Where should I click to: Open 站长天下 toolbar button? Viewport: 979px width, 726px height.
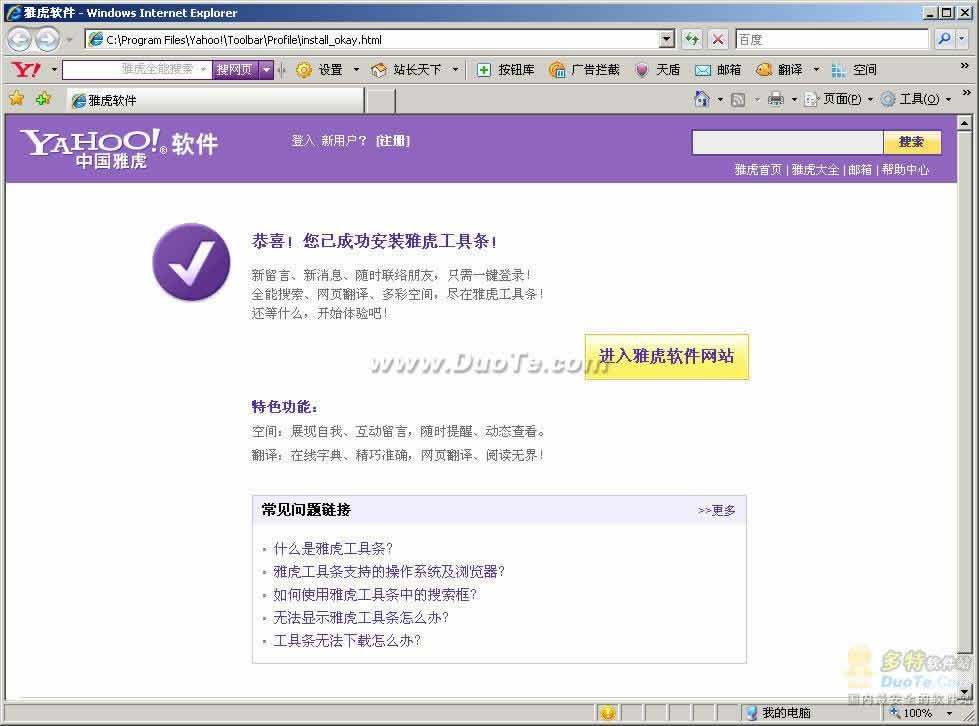pos(406,70)
